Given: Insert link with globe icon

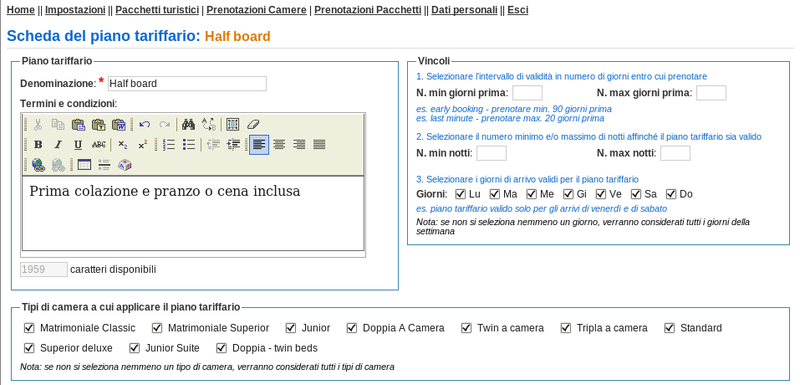Looking at the screenshot, I should (38, 165).
